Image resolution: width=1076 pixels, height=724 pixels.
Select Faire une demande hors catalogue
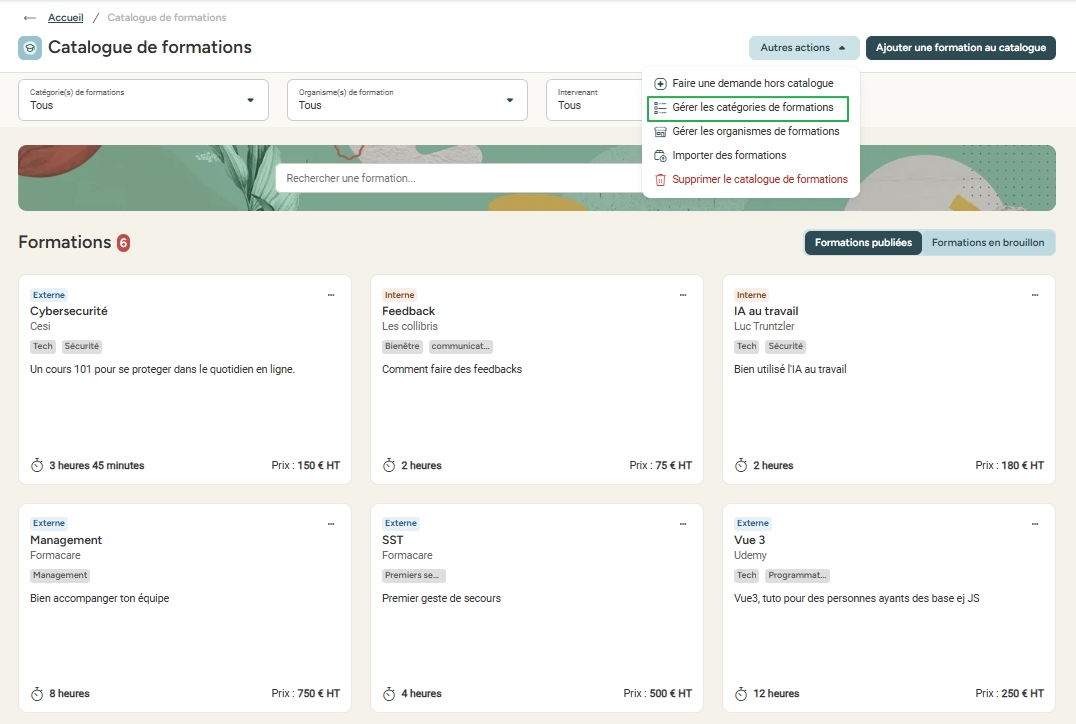(x=752, y=84)
